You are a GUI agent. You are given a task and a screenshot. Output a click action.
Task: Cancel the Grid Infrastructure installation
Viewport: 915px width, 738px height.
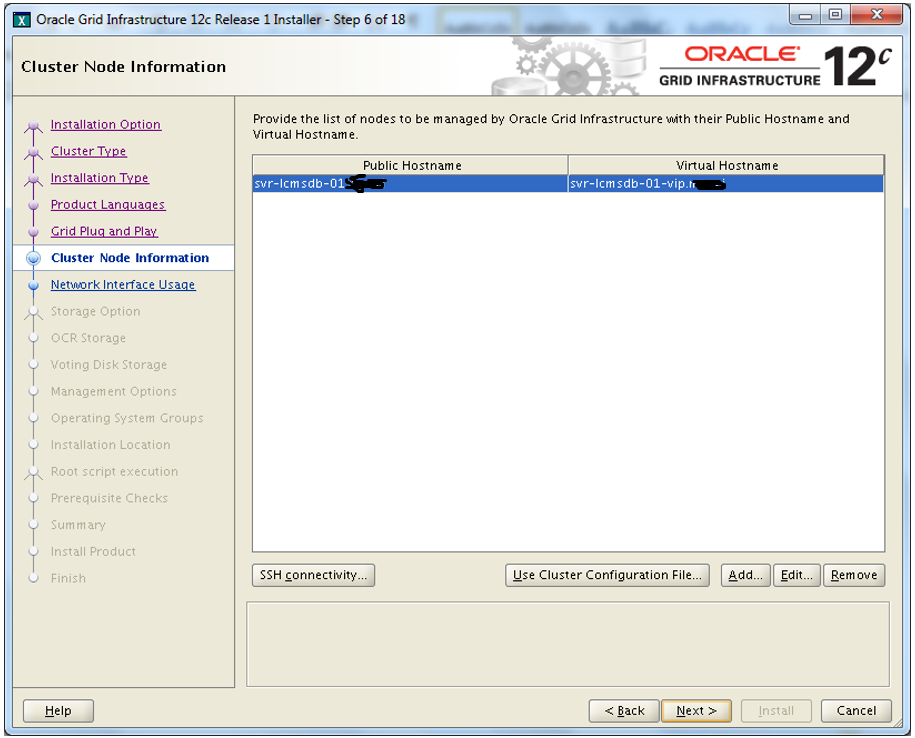[856, 711]
